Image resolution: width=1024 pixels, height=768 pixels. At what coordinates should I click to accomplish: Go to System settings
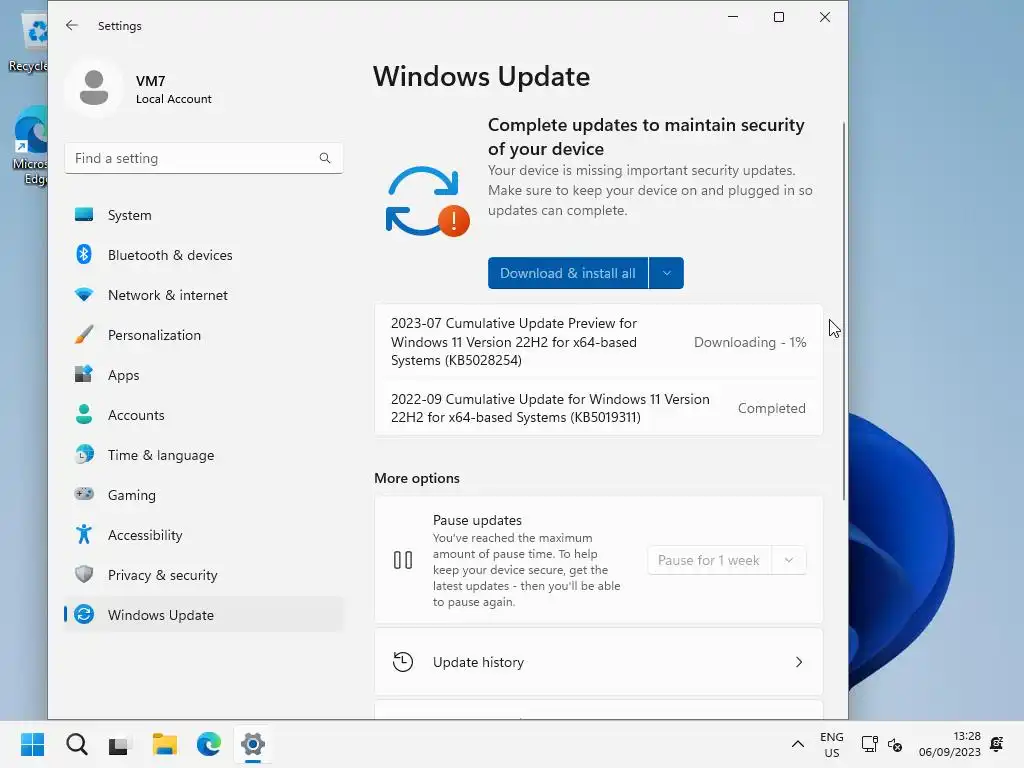point(204,215)
